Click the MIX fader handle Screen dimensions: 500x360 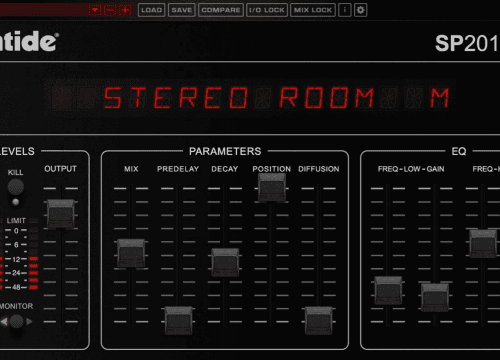[x=131, y=253]
